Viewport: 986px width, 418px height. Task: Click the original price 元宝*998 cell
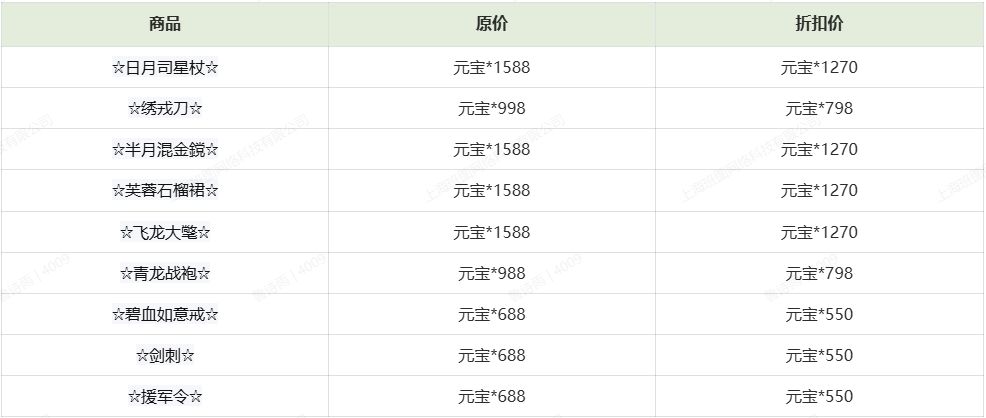point(492,108)
